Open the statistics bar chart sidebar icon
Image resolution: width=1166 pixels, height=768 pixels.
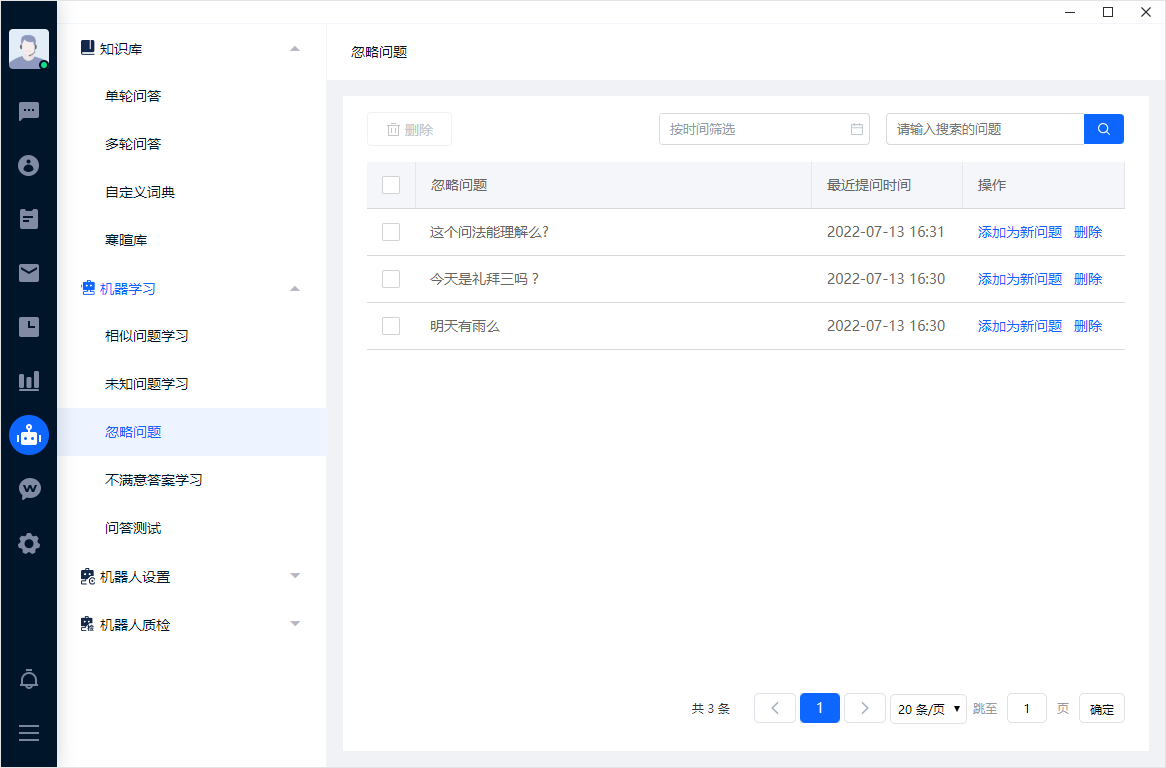[x=29, y=381]
